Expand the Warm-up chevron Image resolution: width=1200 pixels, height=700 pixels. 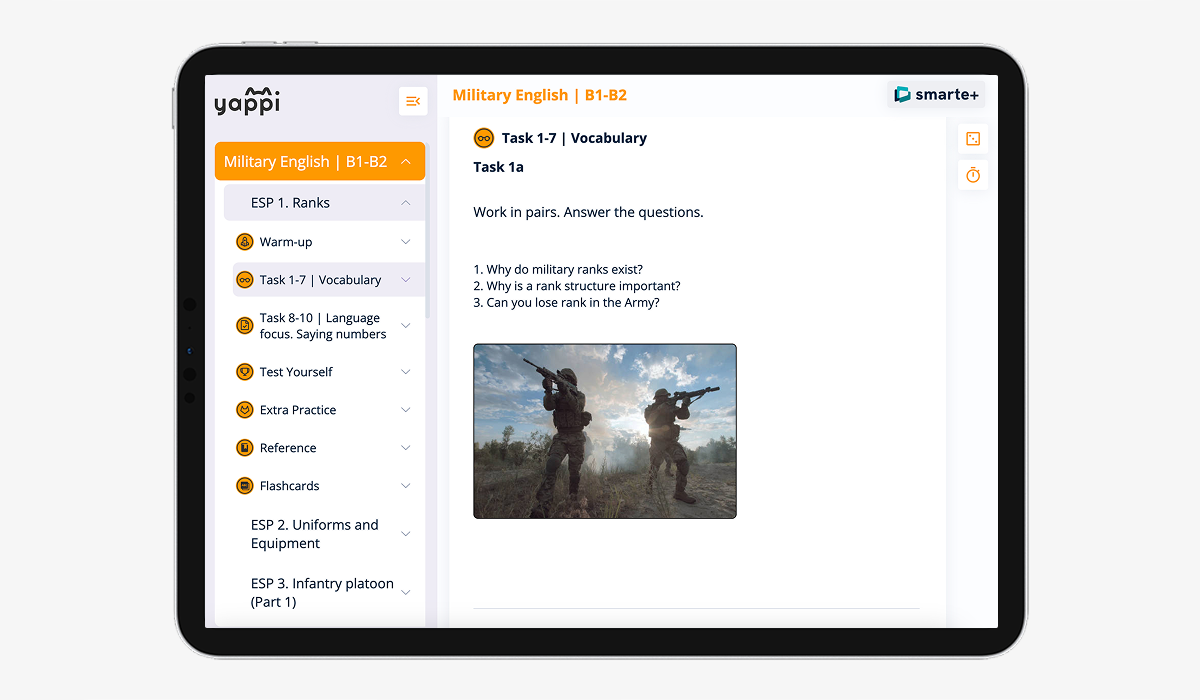(x=405, y=242)
